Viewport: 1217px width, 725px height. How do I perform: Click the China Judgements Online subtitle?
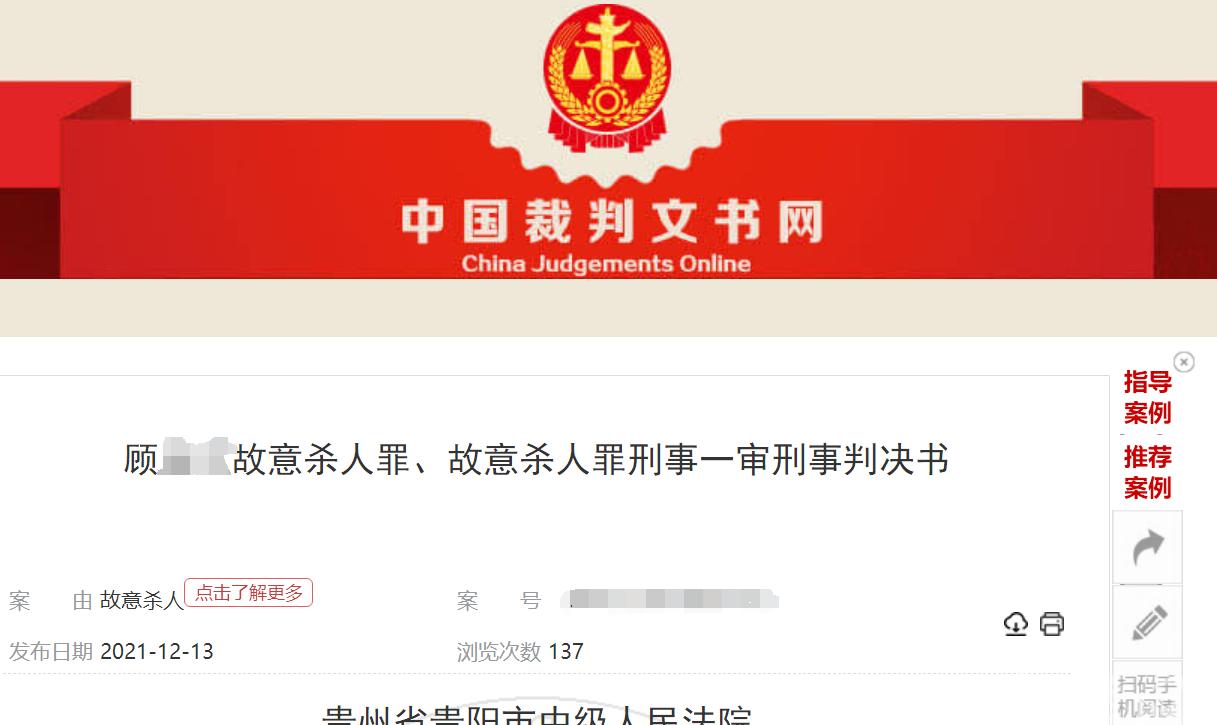point(606,265)
